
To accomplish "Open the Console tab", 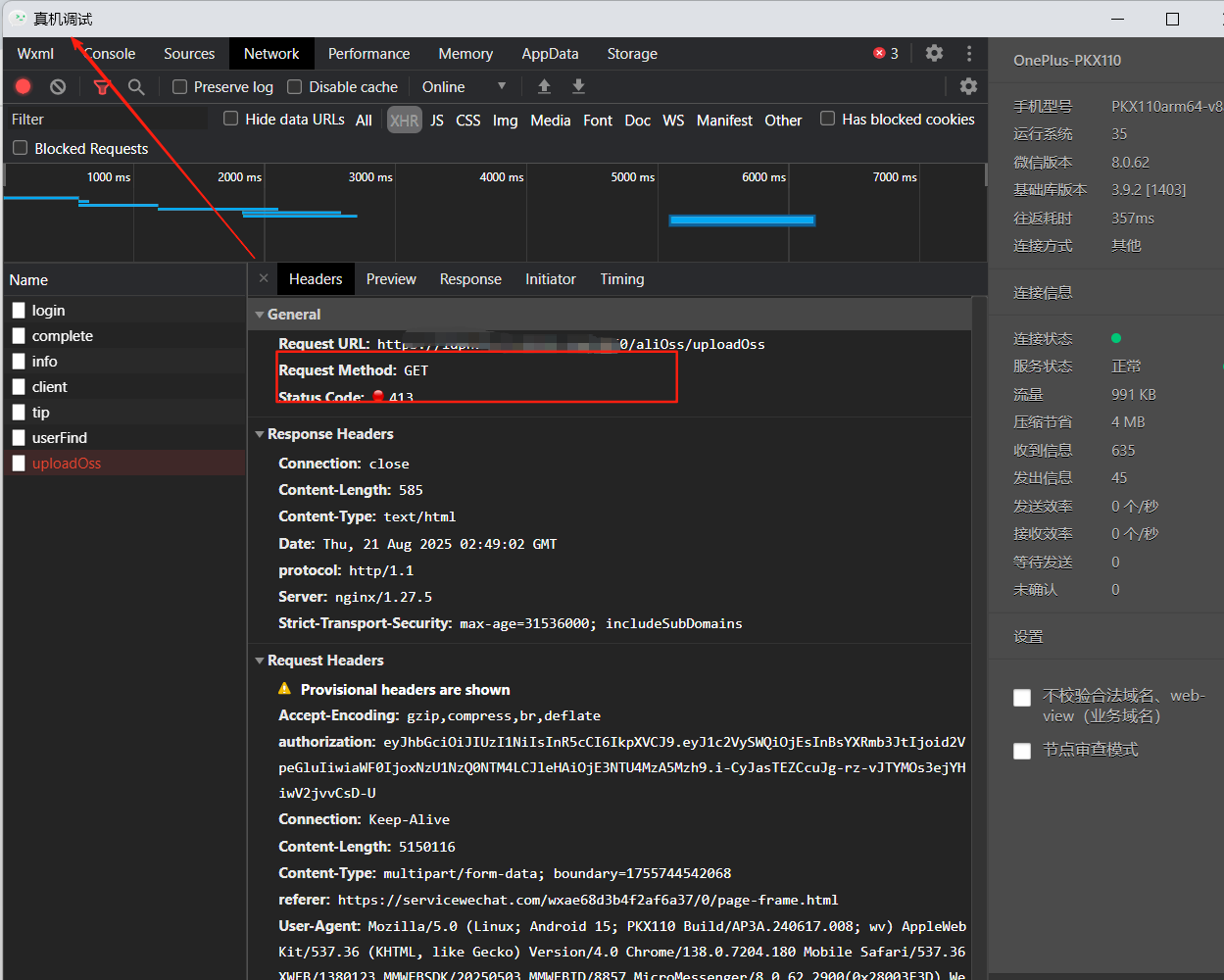I will point(110,54).
